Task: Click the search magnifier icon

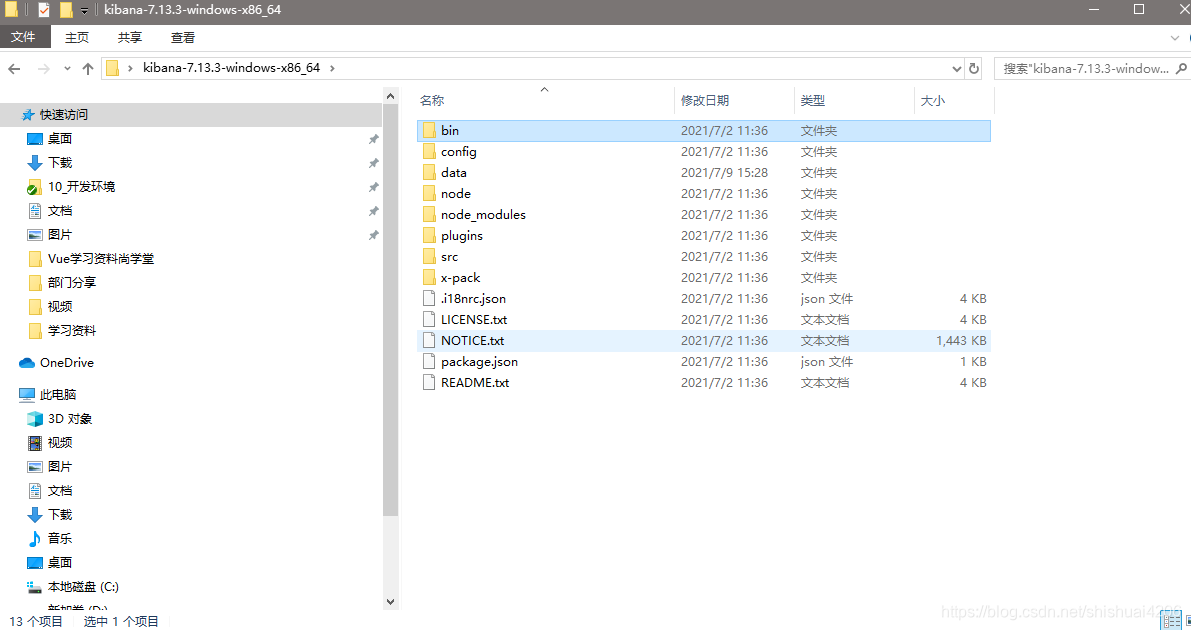Action: point(1180,68)
